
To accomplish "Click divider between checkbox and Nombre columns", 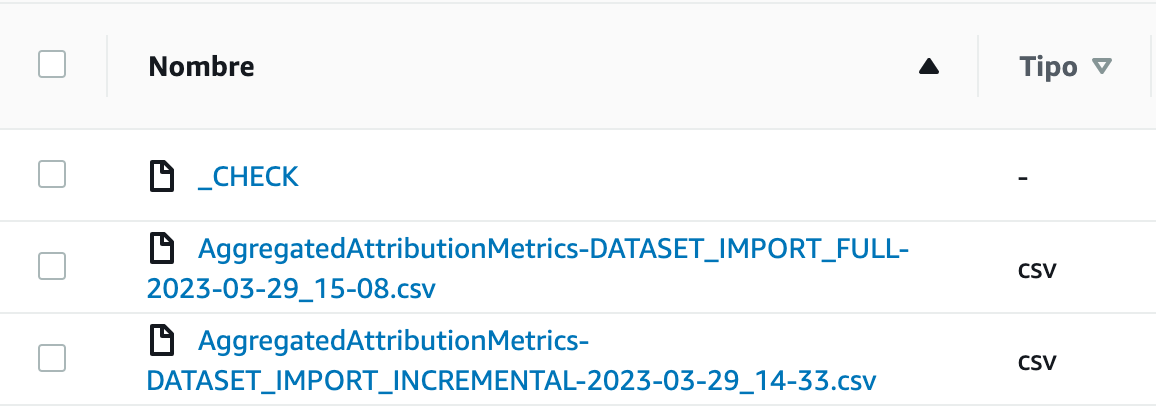I will tap(107, 67).
